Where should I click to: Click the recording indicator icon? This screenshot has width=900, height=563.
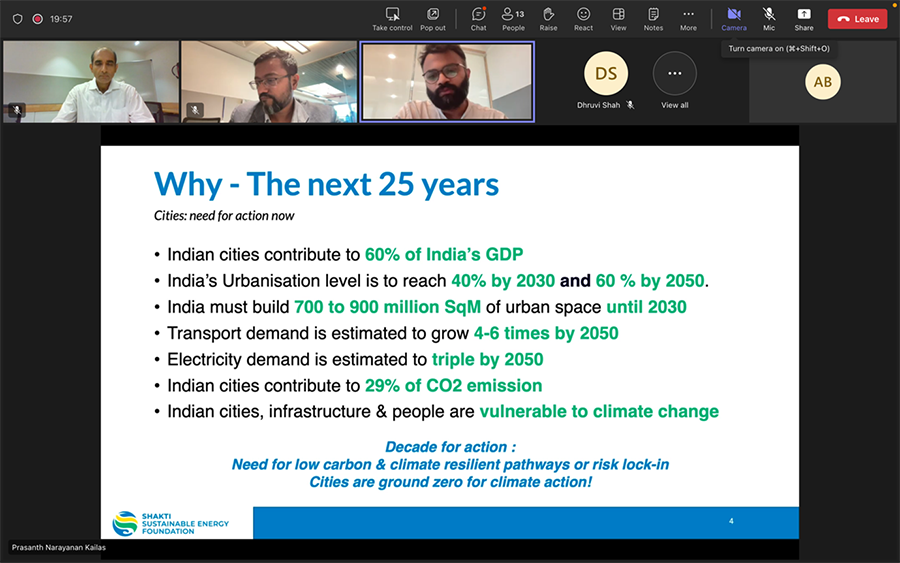(x=37, y=19)
